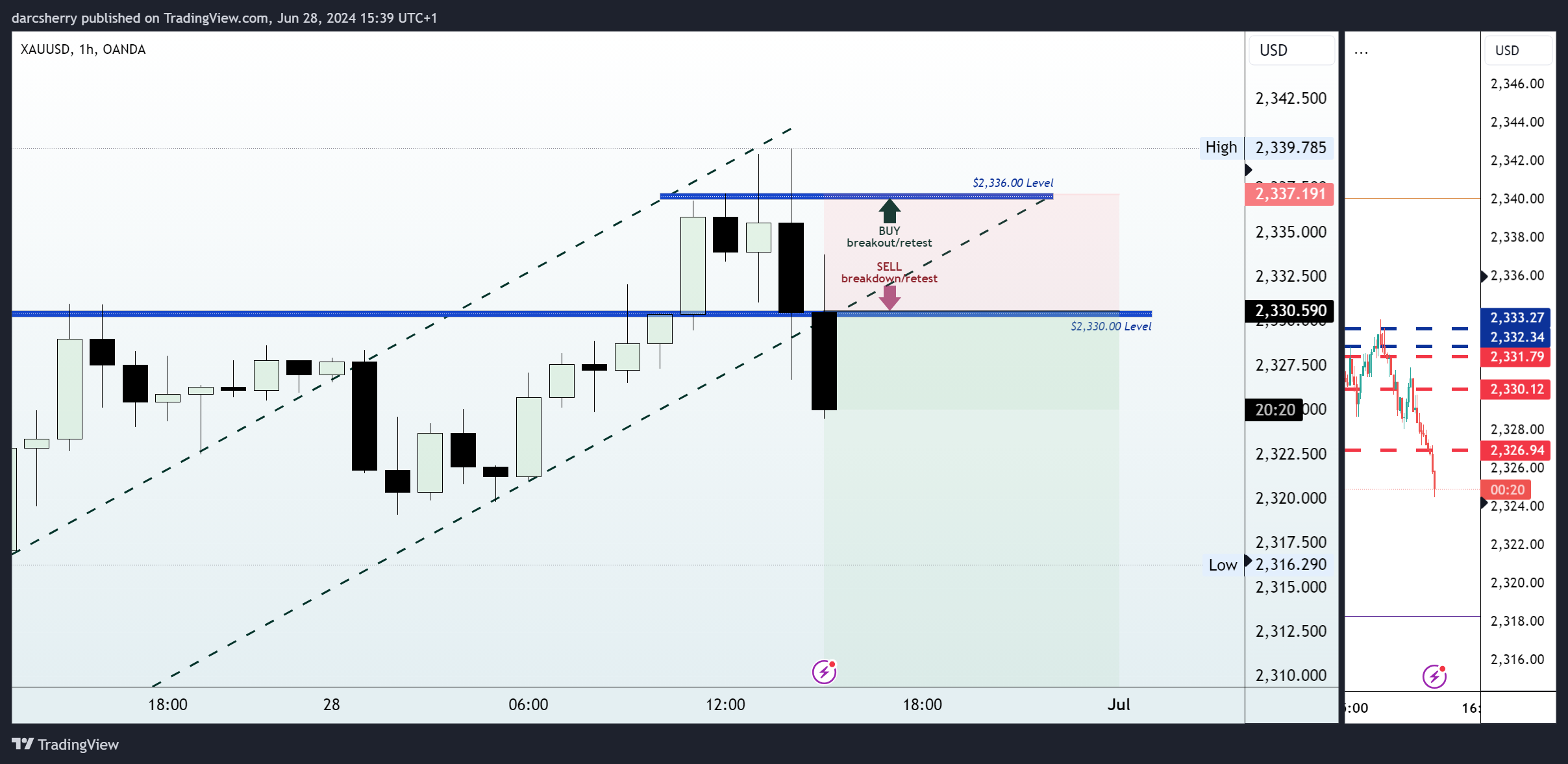Click the 00:20 countdown tag on right chart
This screenshot has height=764, width=1568.
1506,489
